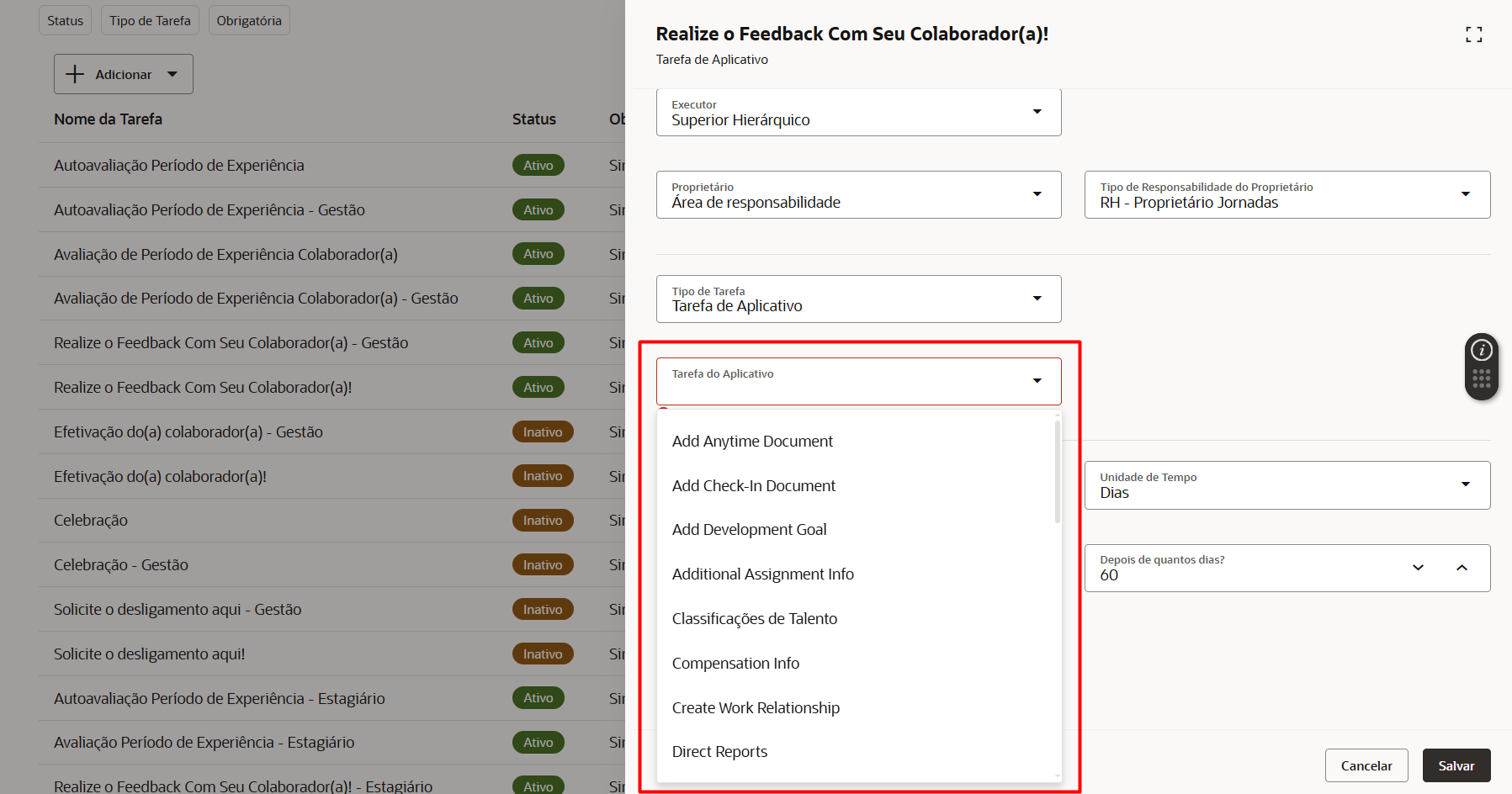Image resolution: width=1512 pixels, height=794 pixels.
Task: Click the Salvar button
Action: 1456,765
